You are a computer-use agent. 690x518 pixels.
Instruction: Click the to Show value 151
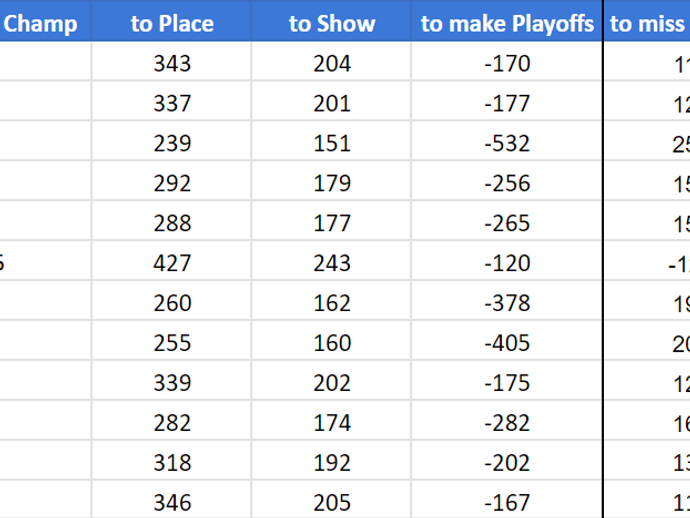point(332,143)
